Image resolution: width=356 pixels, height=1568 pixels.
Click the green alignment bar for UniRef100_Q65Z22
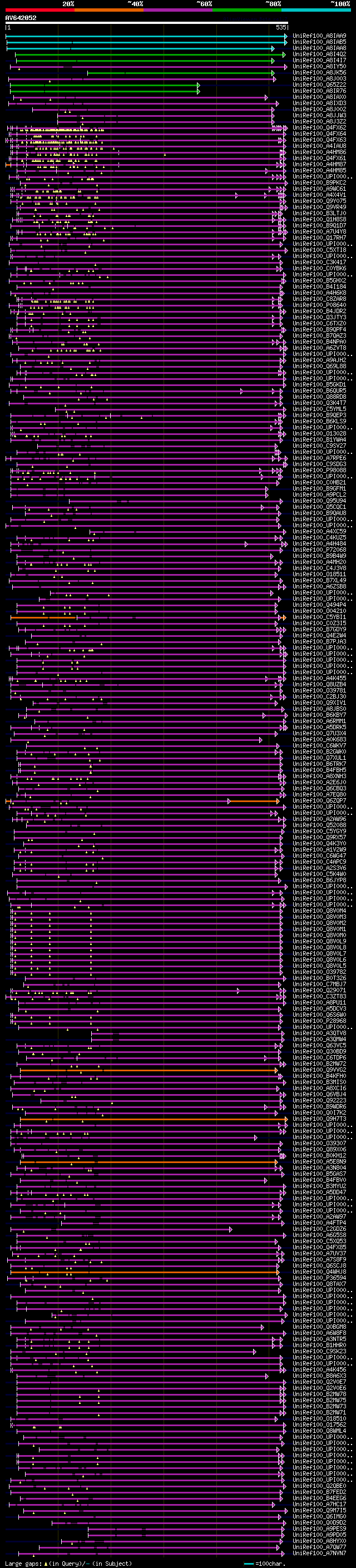(105, 85)
